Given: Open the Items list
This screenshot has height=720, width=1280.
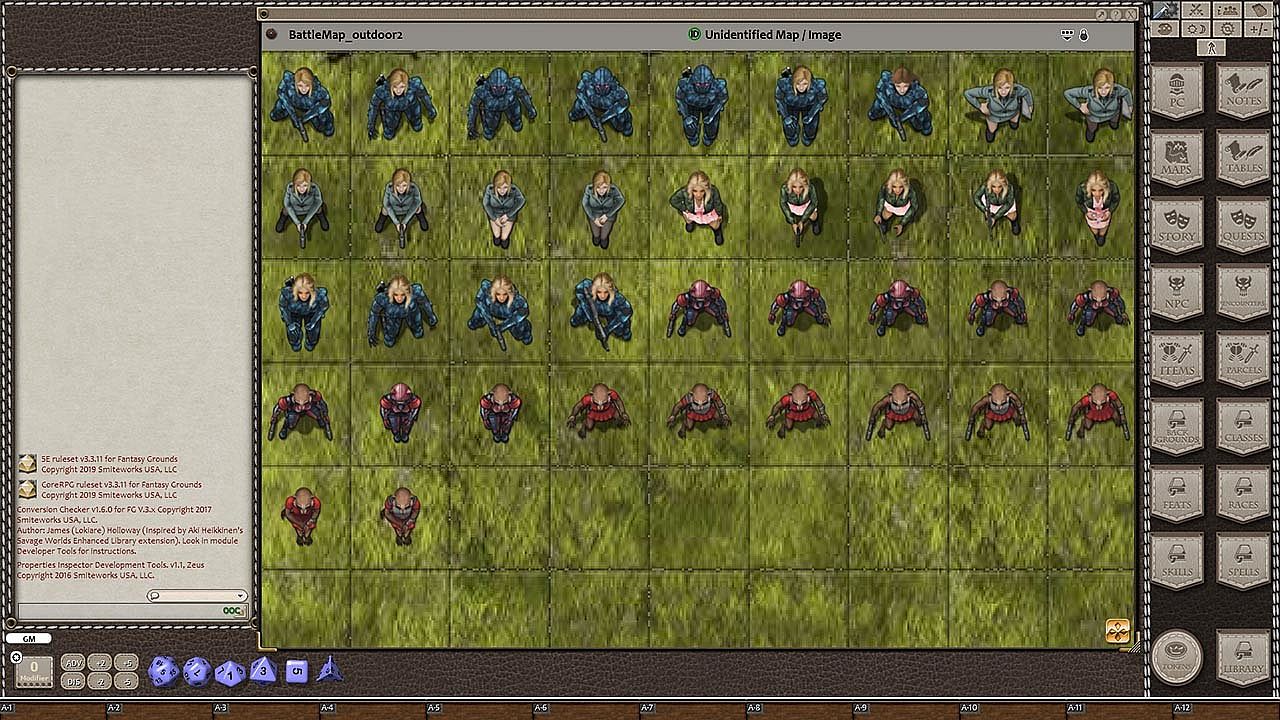Looking at the screenshot, I should pyautogui.click(x=1177, y=359).
